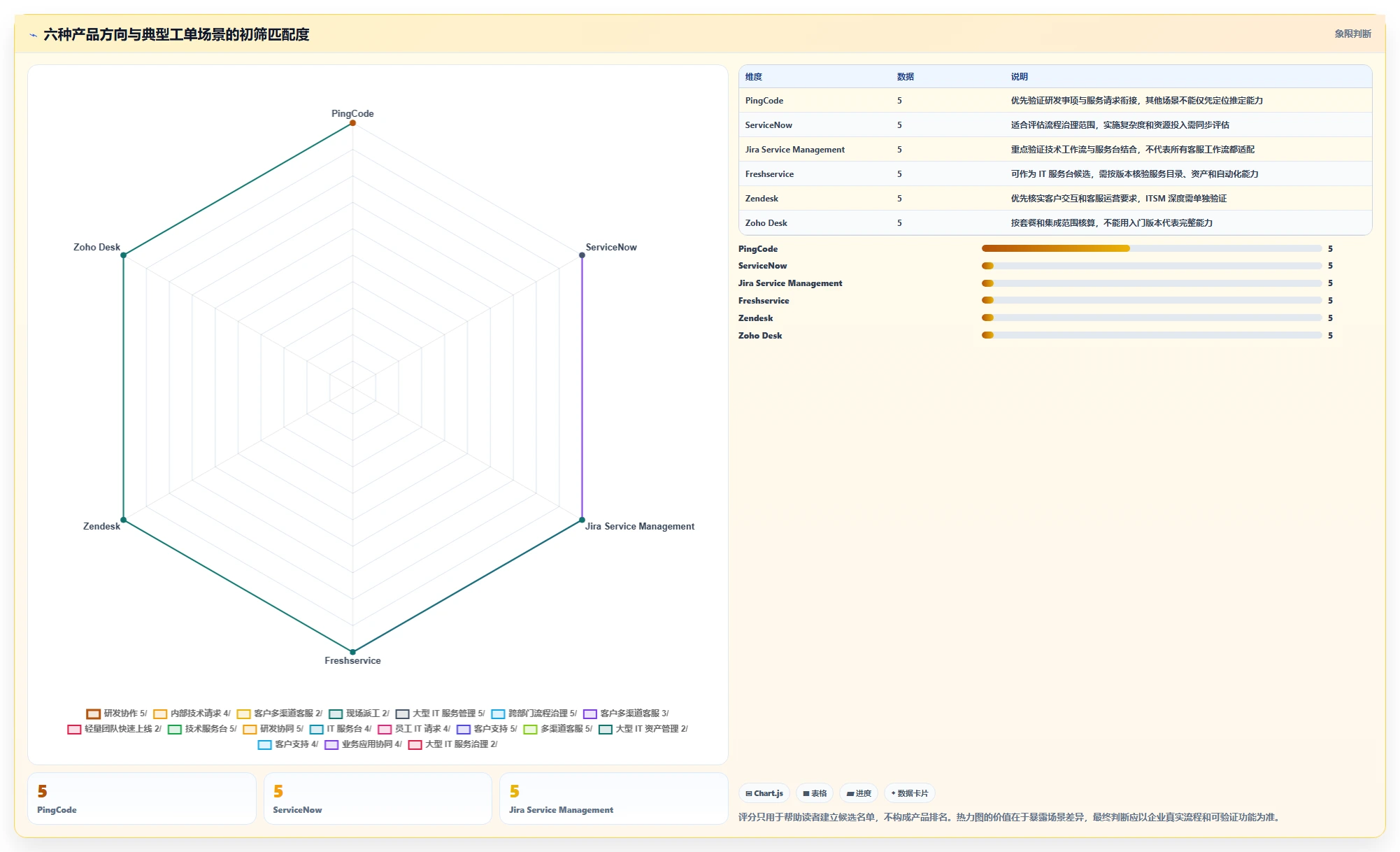Select the Zoho Desk table row name

[x=766, y=223]
